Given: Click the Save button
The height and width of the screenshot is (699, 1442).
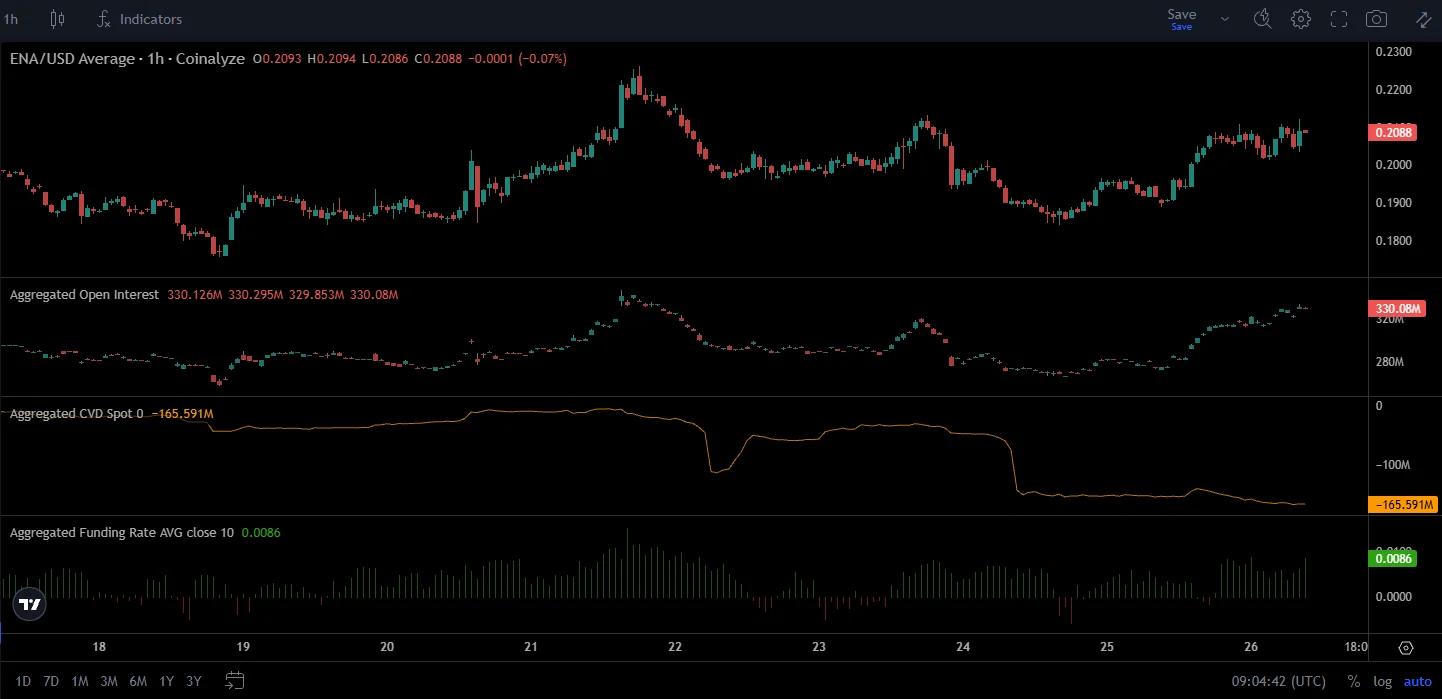Looking at the screenshot, I should [x=1181, y=18].
